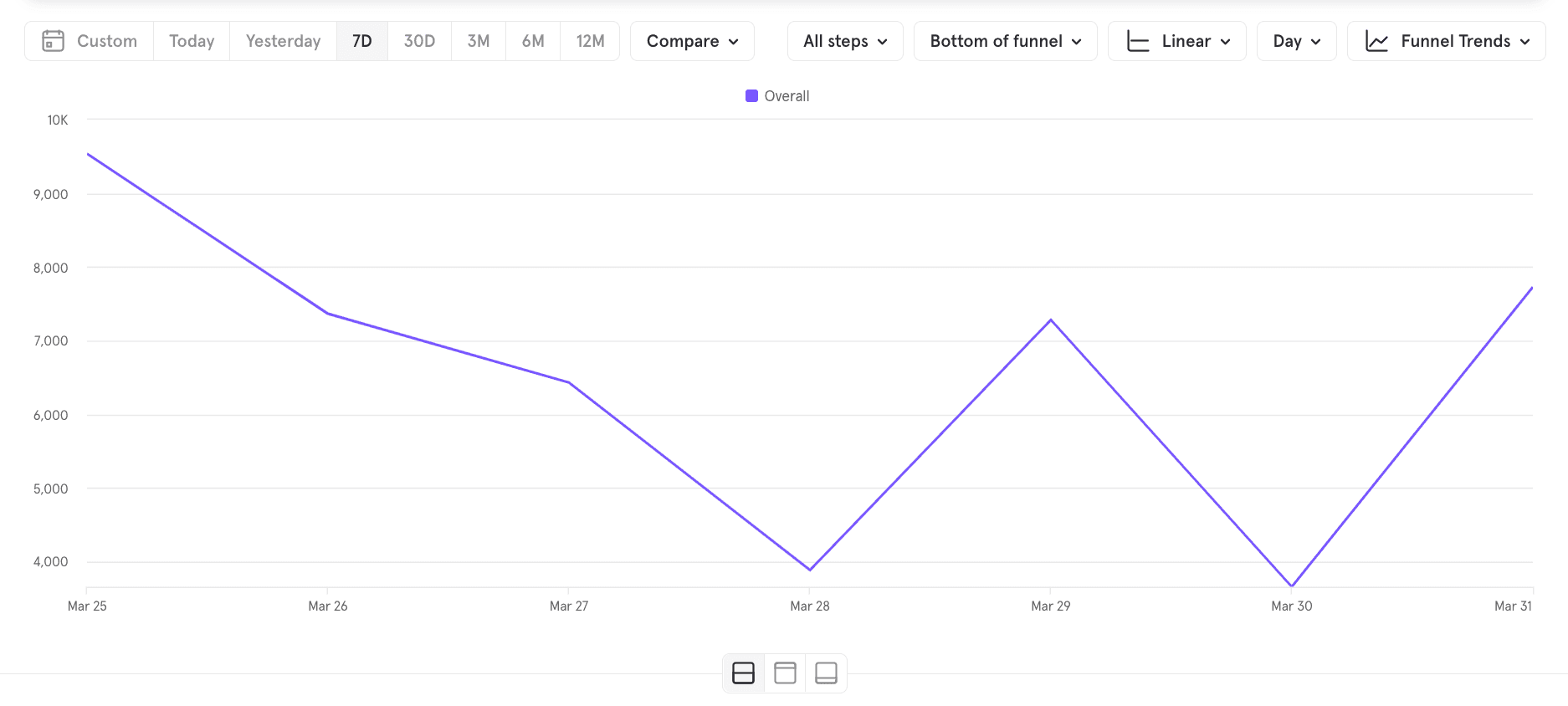Select the top-panel layout icon
This screenshot has height=706, width=1568.
[785, 673]
